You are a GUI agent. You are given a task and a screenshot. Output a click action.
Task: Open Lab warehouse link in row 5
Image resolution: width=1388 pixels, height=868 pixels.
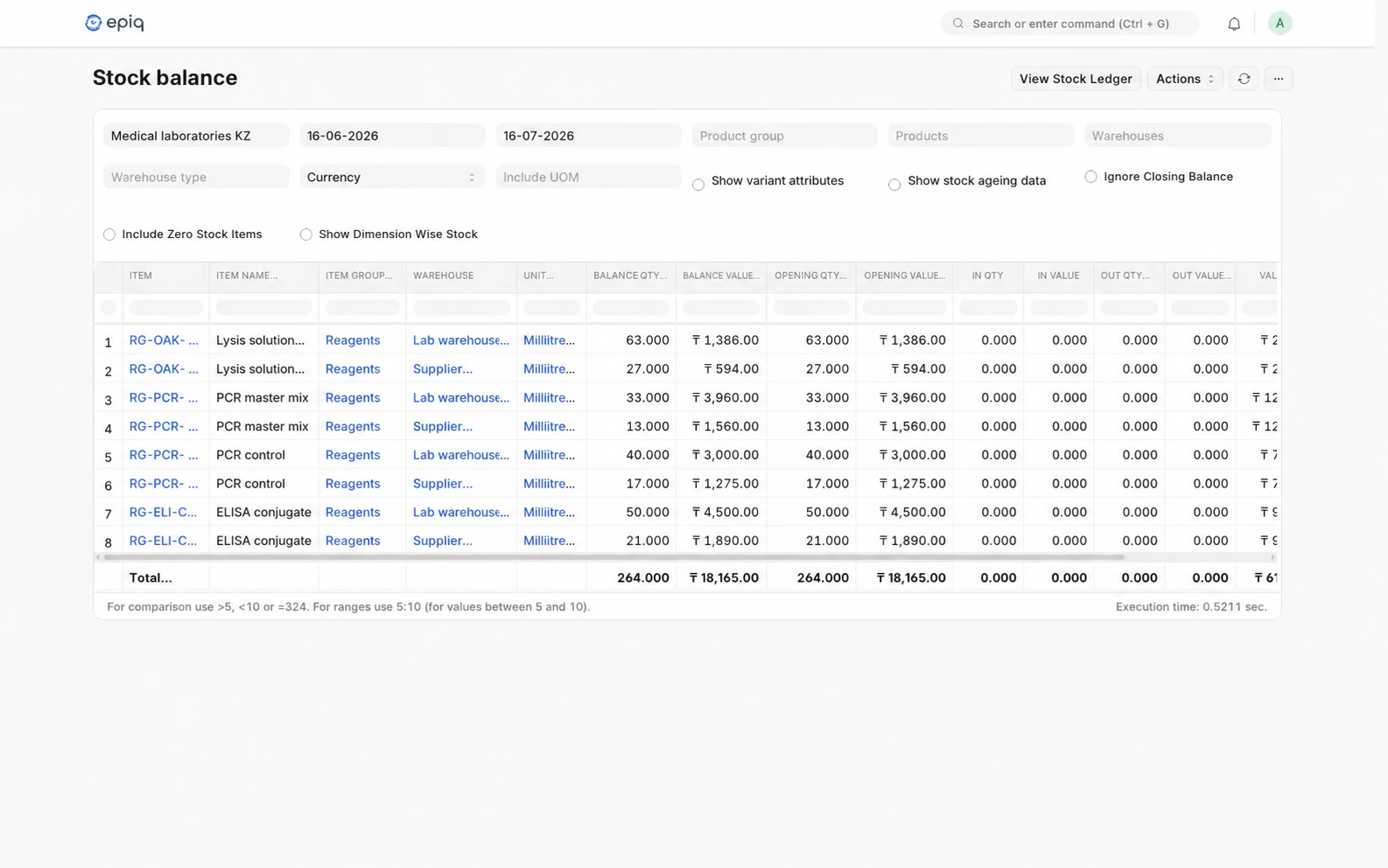coord(461,455)
